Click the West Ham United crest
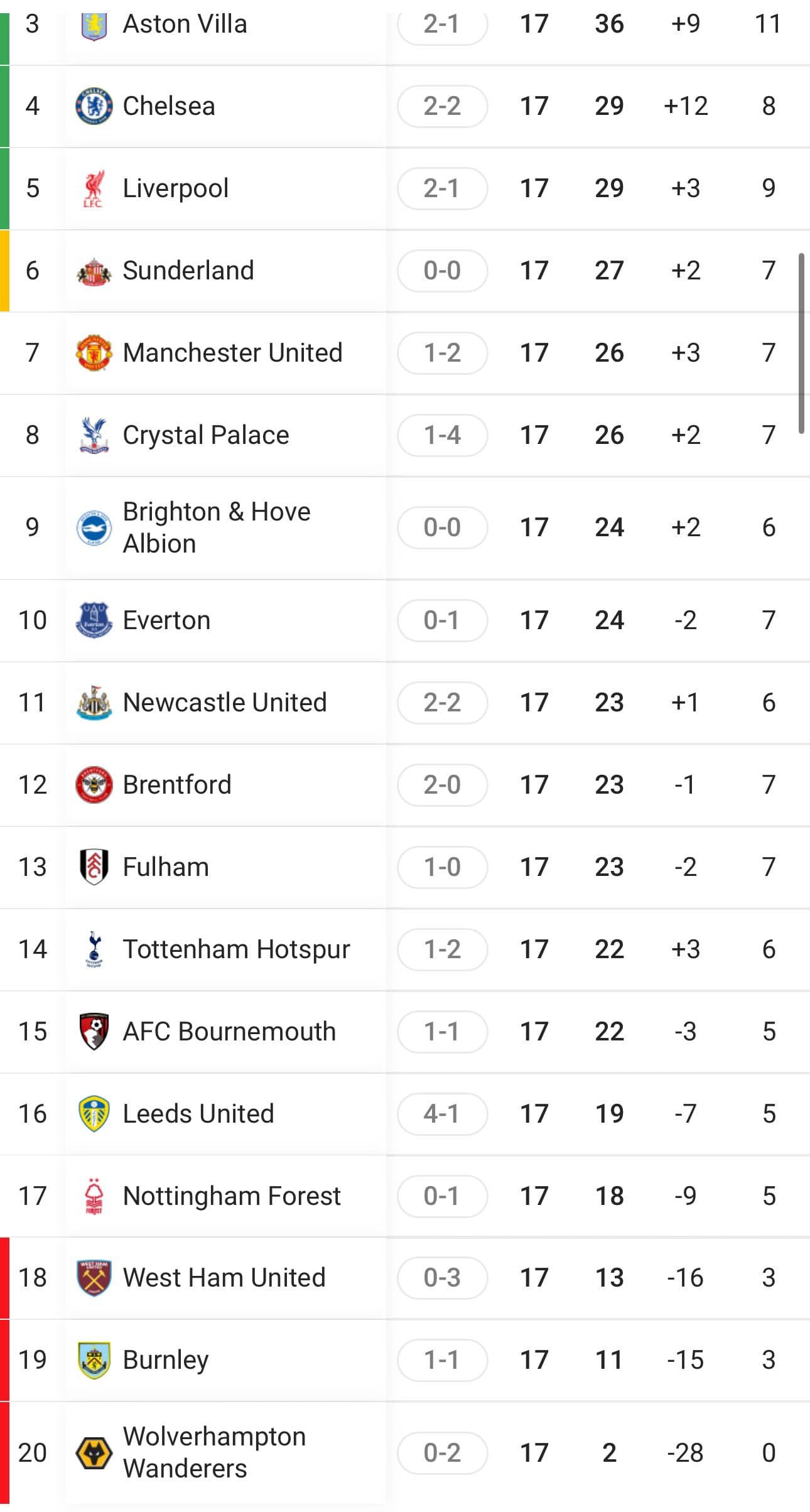The width and height of the screenshot is (810, 1512). point(94,1277)
